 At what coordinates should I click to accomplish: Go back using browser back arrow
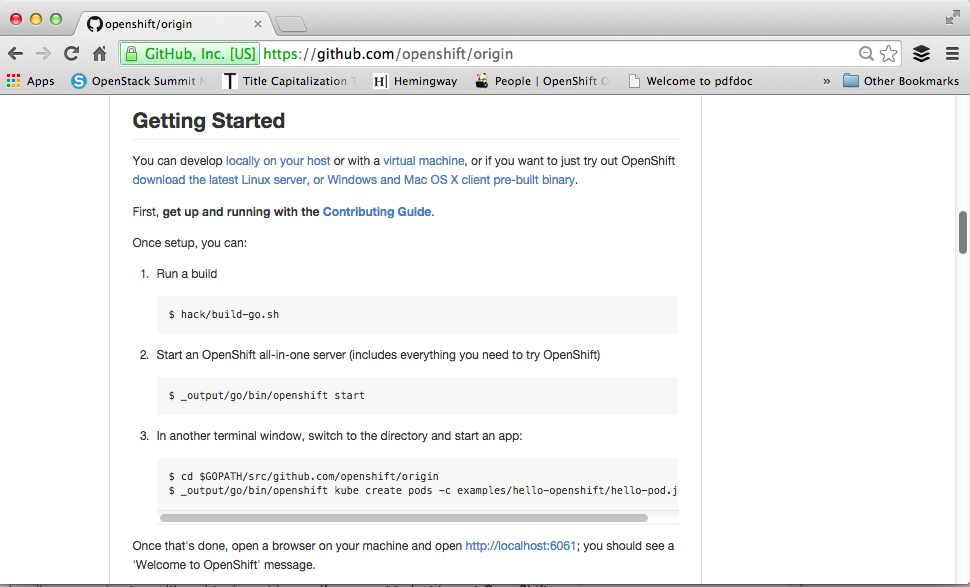[x=15, y=54]
